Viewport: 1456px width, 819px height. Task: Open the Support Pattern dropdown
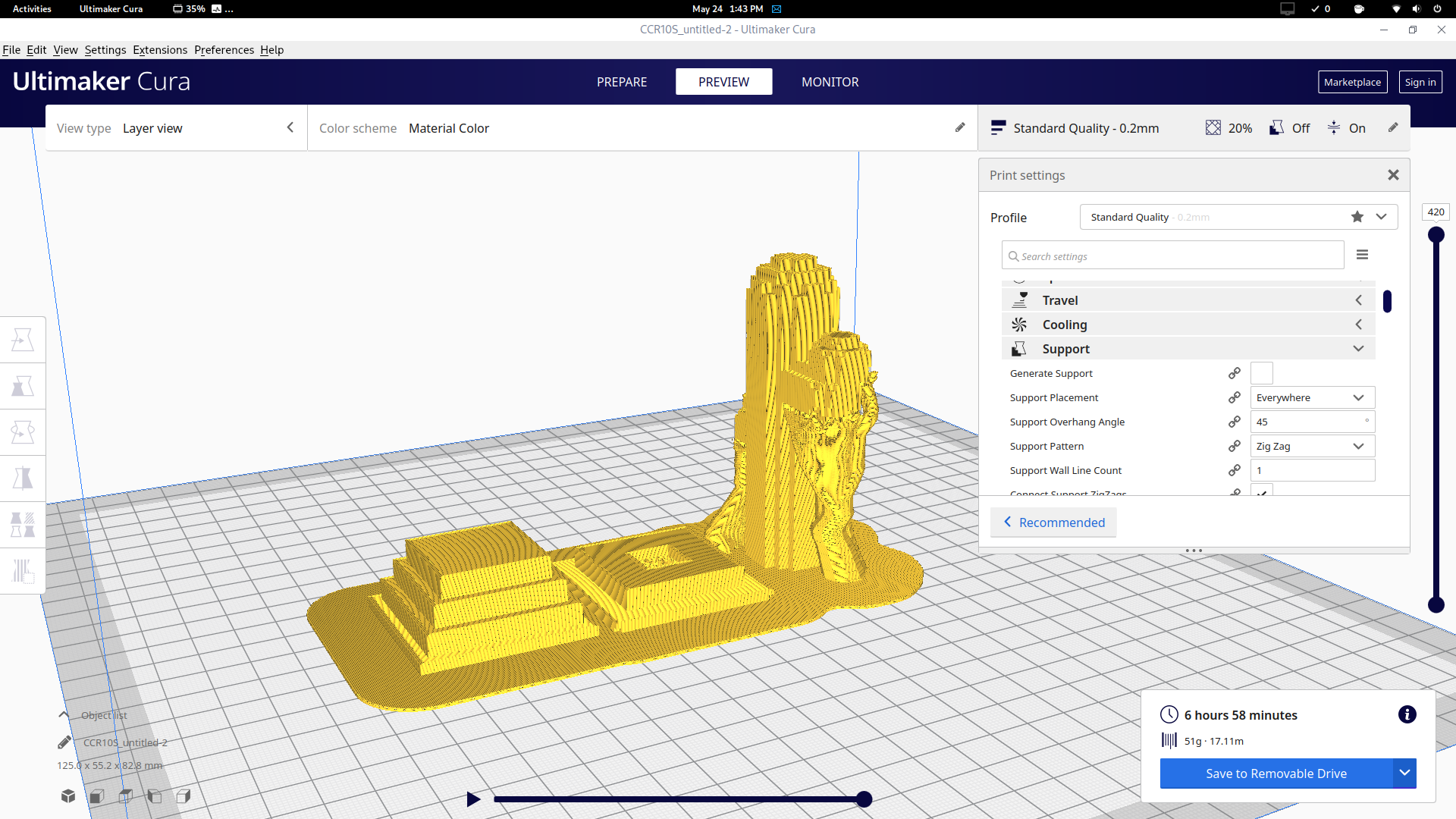click(1313, 446)
